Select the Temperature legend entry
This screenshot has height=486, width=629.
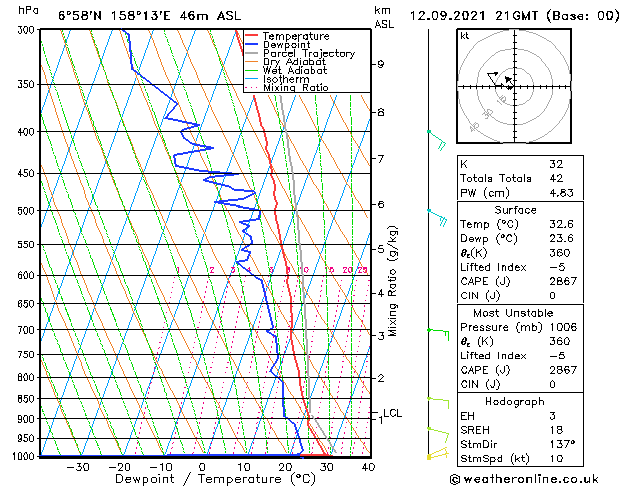pos(296,36)
